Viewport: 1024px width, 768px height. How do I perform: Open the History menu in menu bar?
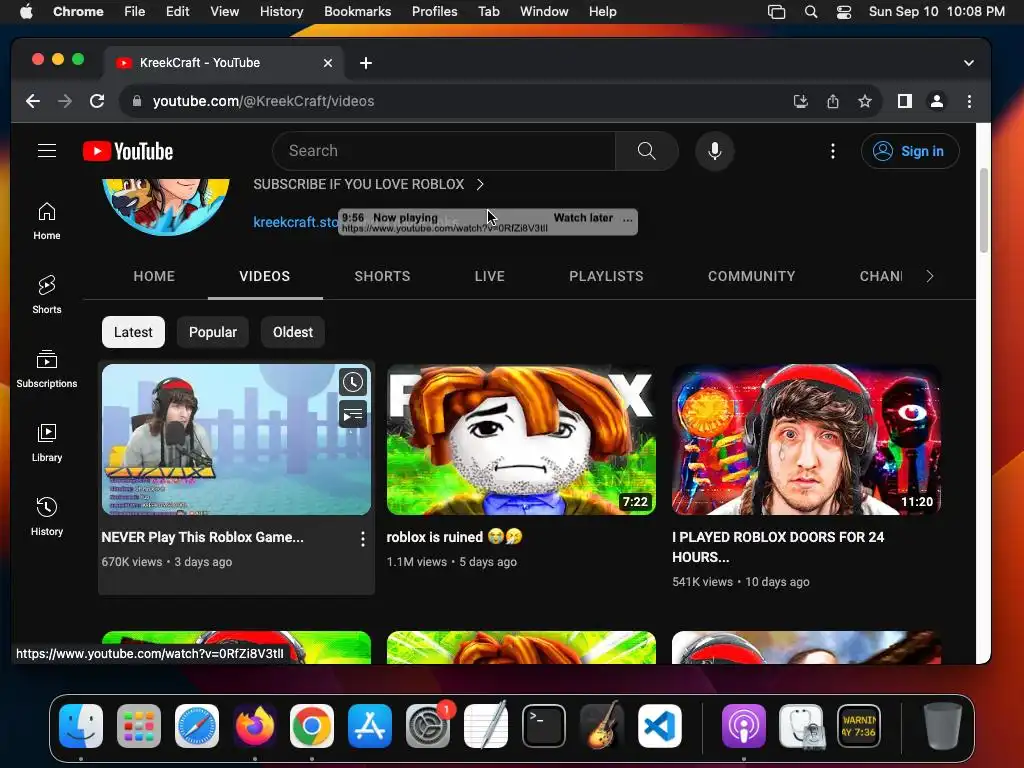pyautogui.click(x=281, y=12)
